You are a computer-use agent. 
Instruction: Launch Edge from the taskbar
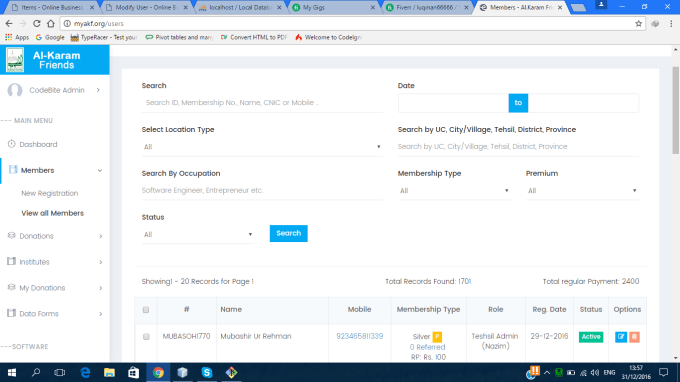click(85, 372)
